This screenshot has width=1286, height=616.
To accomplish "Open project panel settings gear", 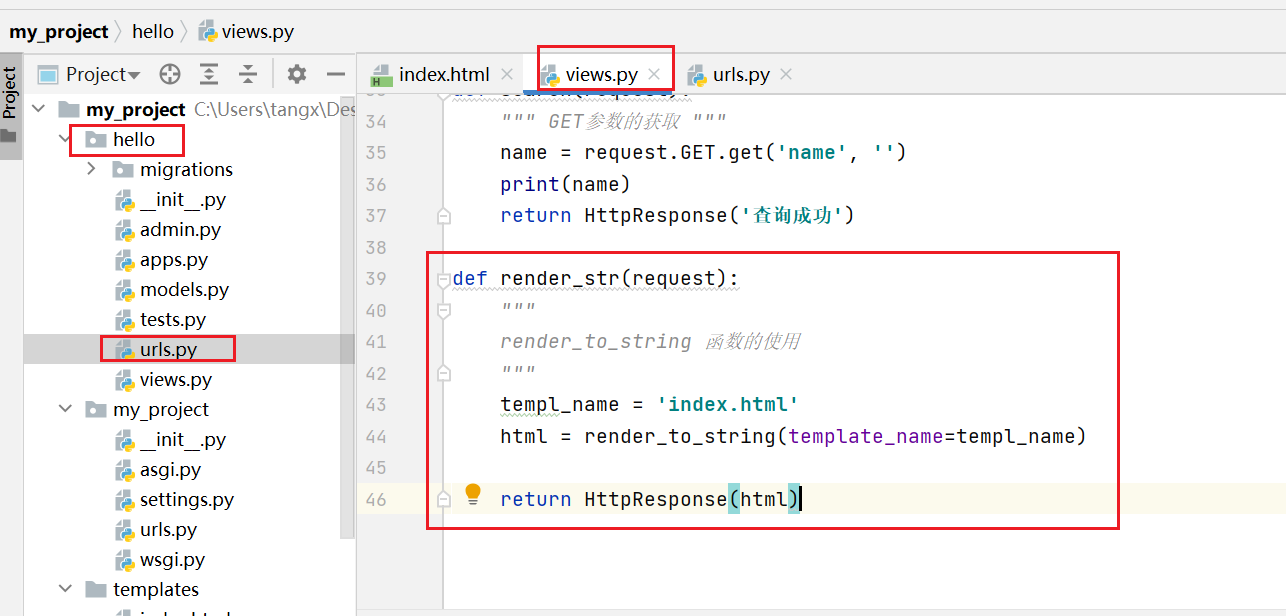I will click(297, 74).
